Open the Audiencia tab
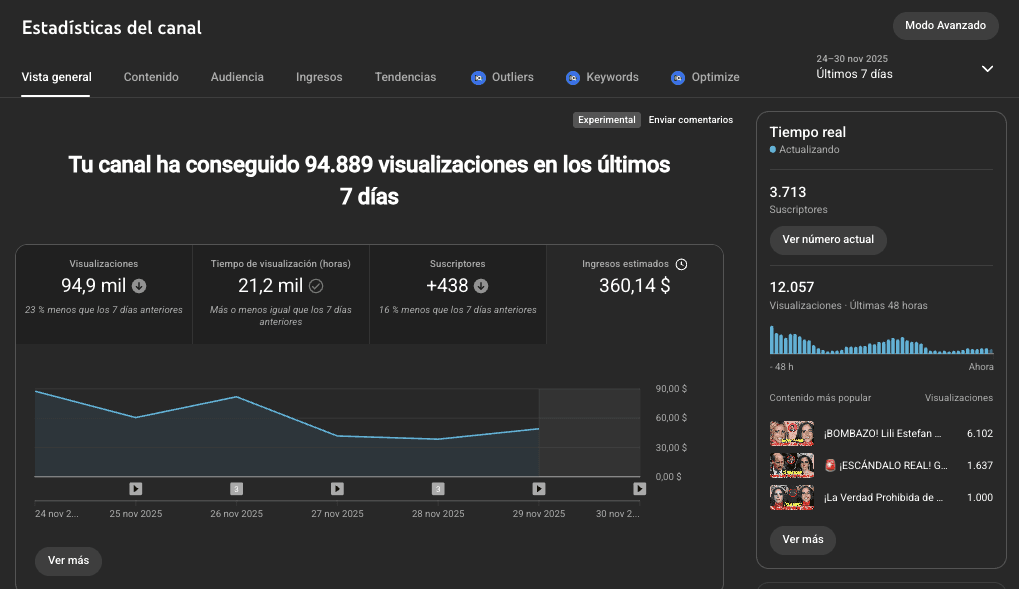Image resolution: width=1019 pixels, height=589 pixels. (237, 77)
